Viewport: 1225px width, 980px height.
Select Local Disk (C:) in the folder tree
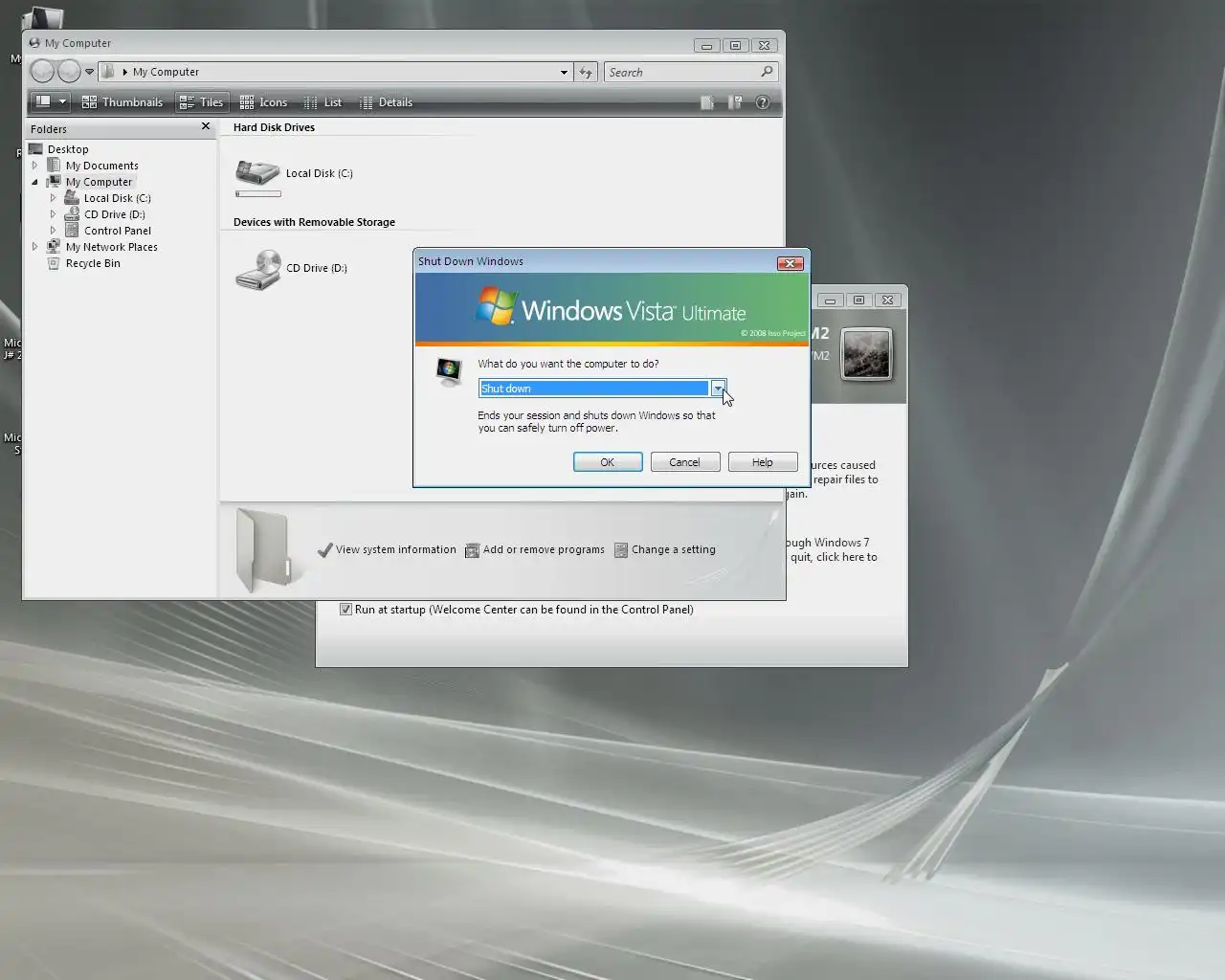(x=117, y=198)
